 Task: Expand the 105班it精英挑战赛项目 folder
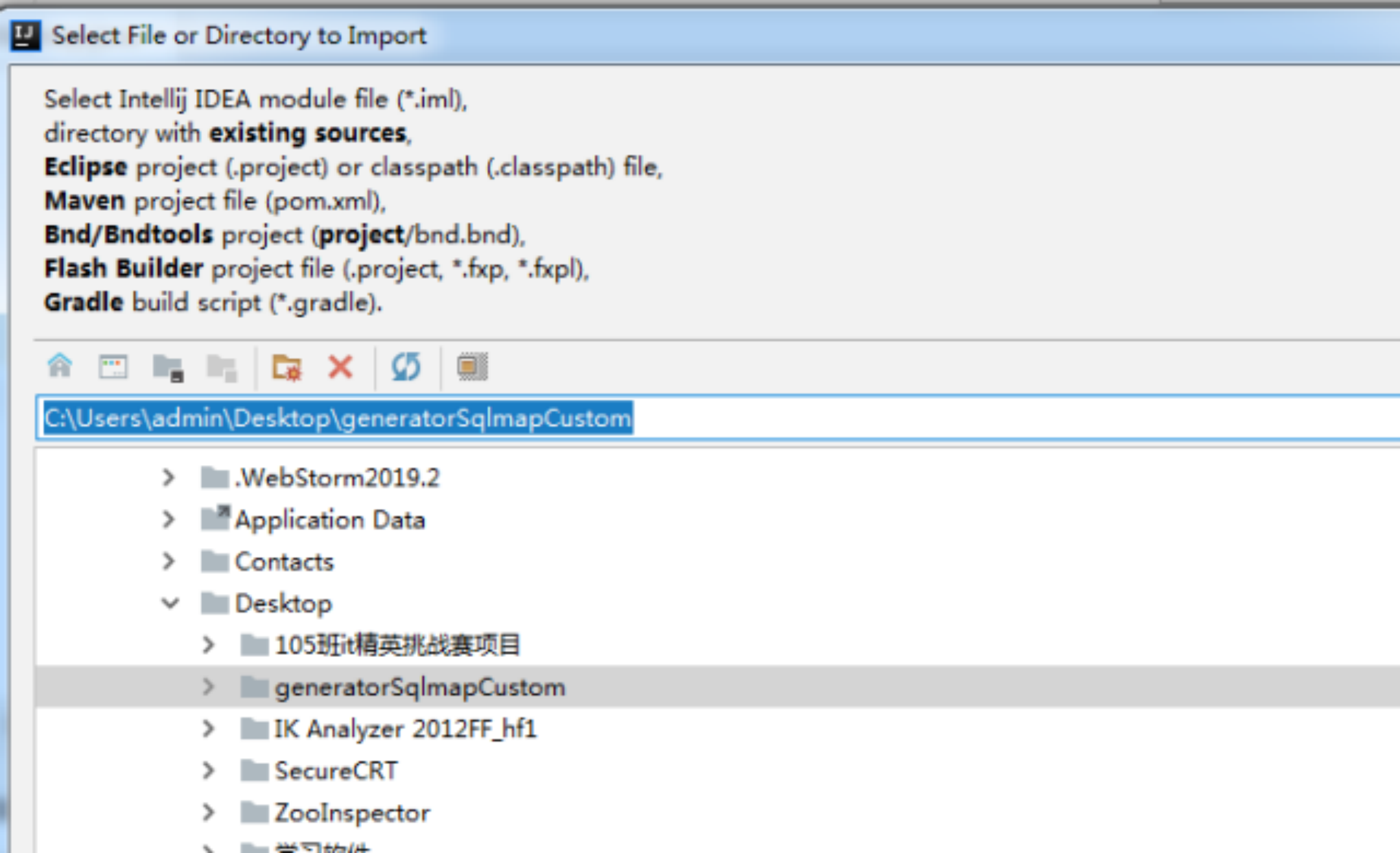[209, 645]
